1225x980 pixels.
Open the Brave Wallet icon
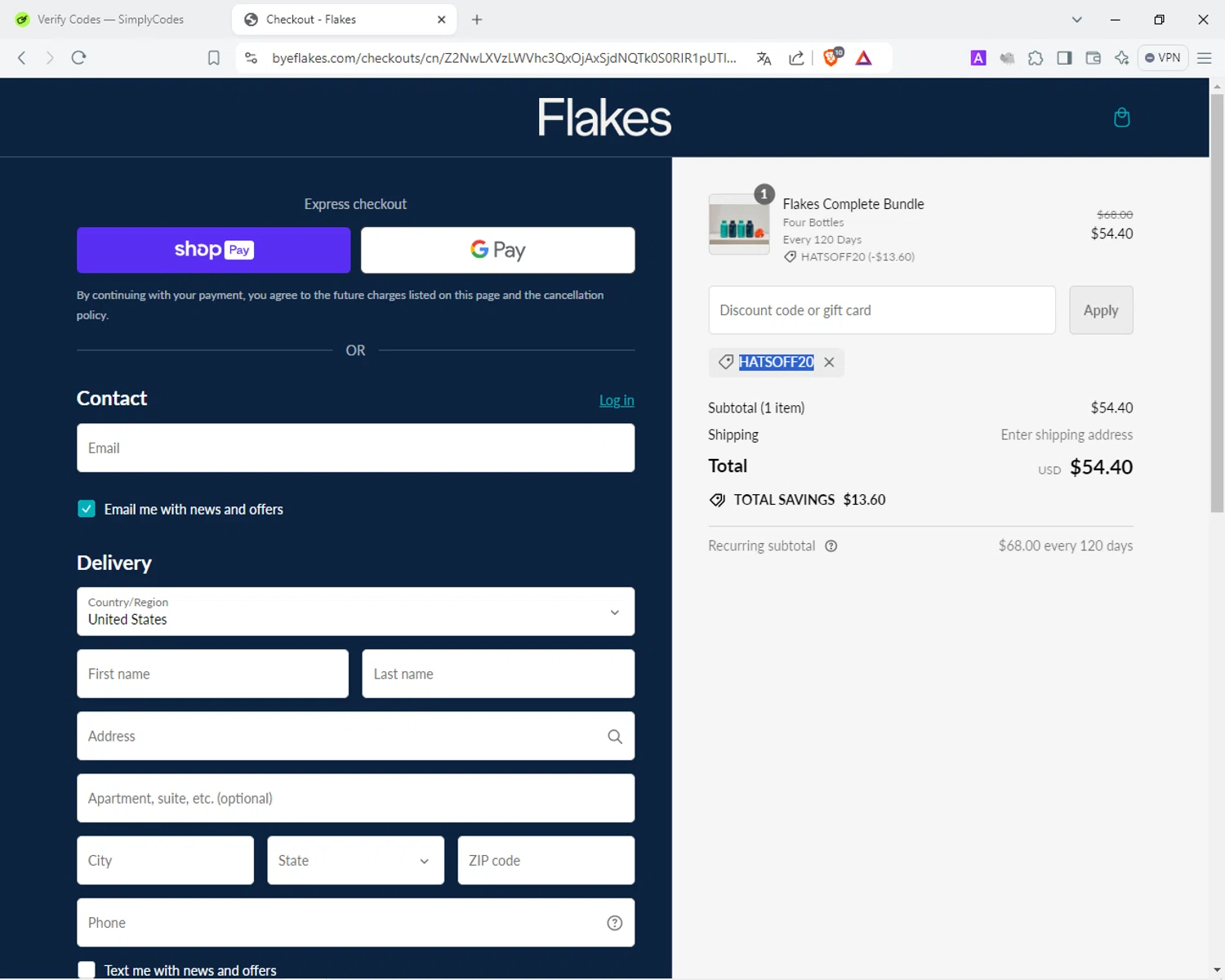point(1093,58)
